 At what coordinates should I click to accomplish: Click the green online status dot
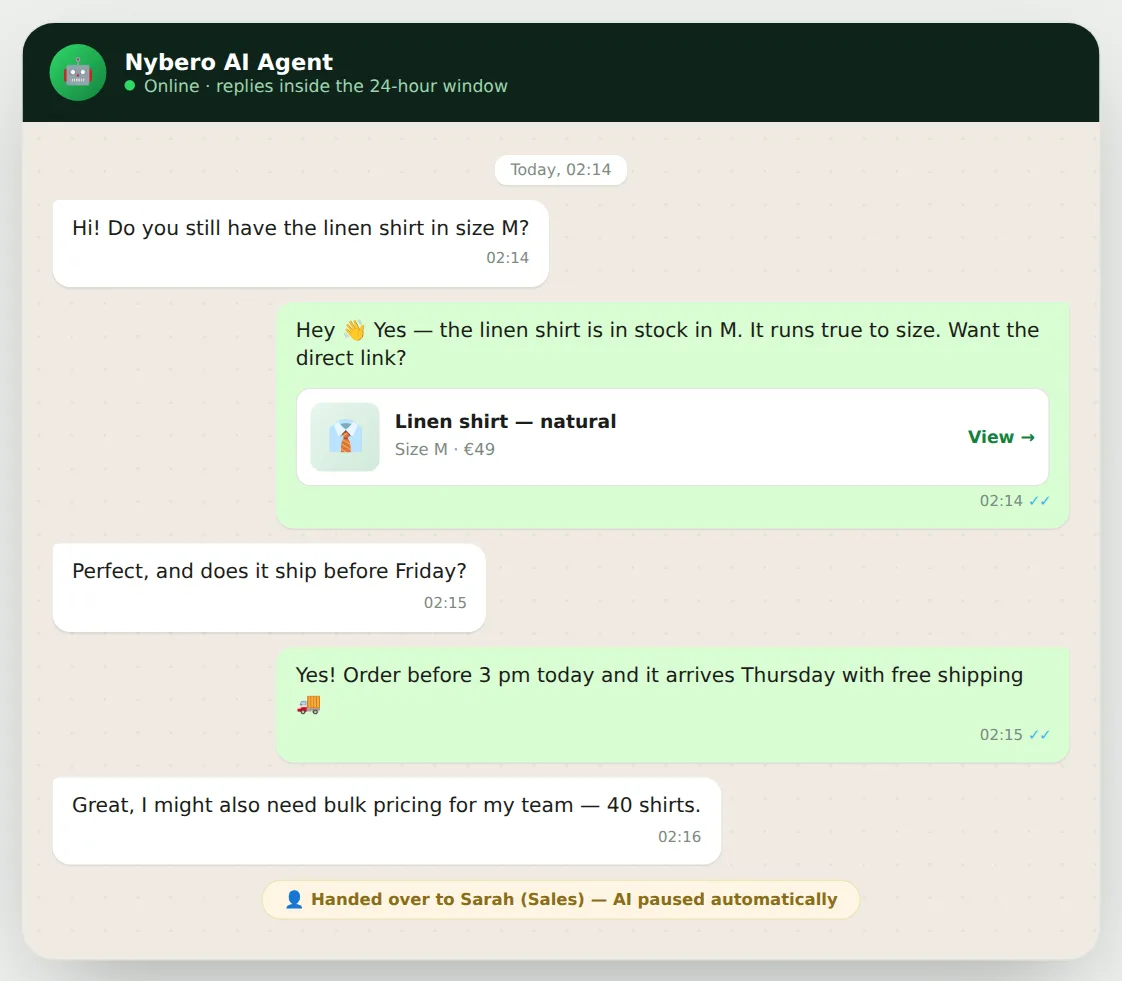(130, 86)
